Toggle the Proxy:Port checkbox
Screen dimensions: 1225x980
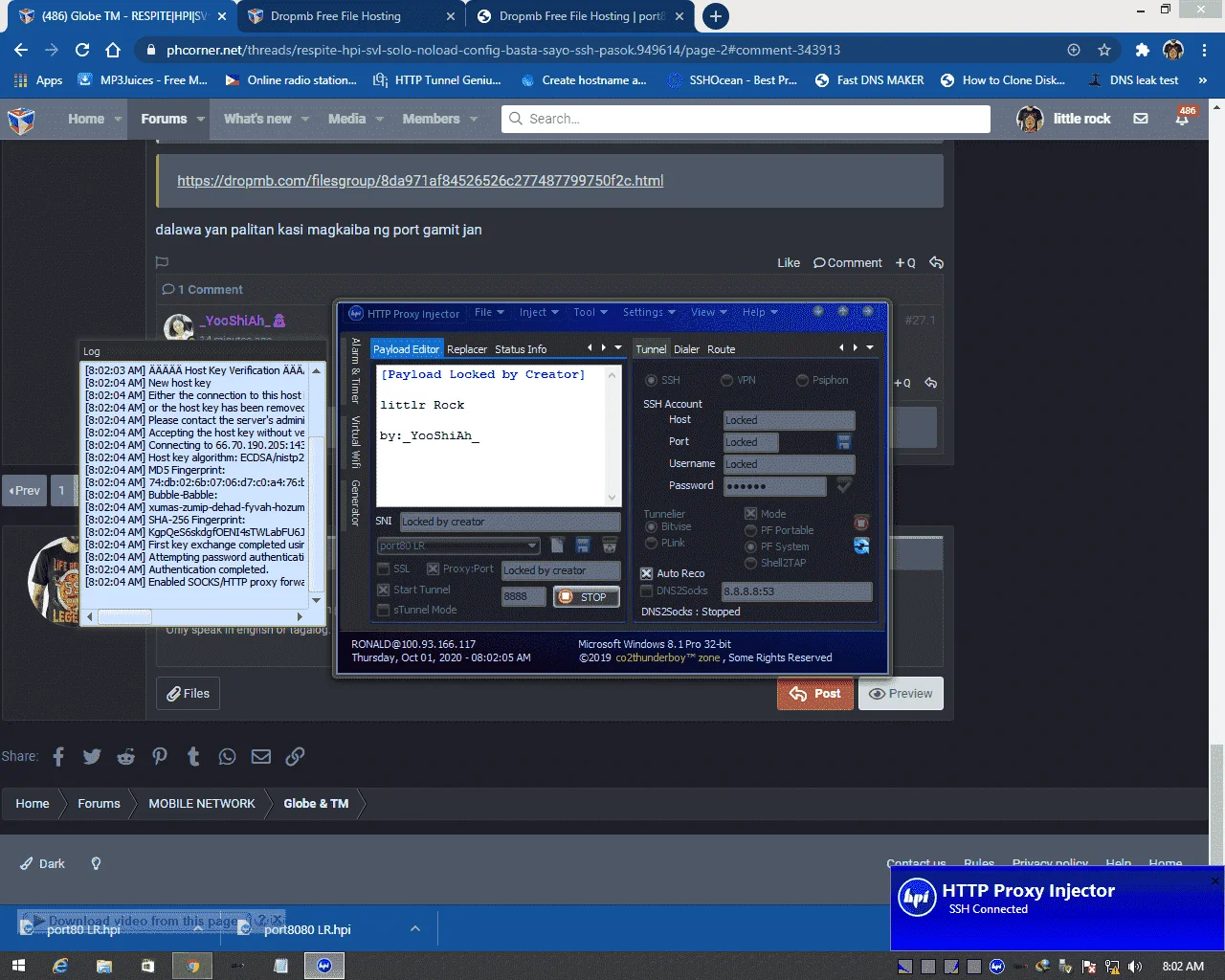pos(433,568)
